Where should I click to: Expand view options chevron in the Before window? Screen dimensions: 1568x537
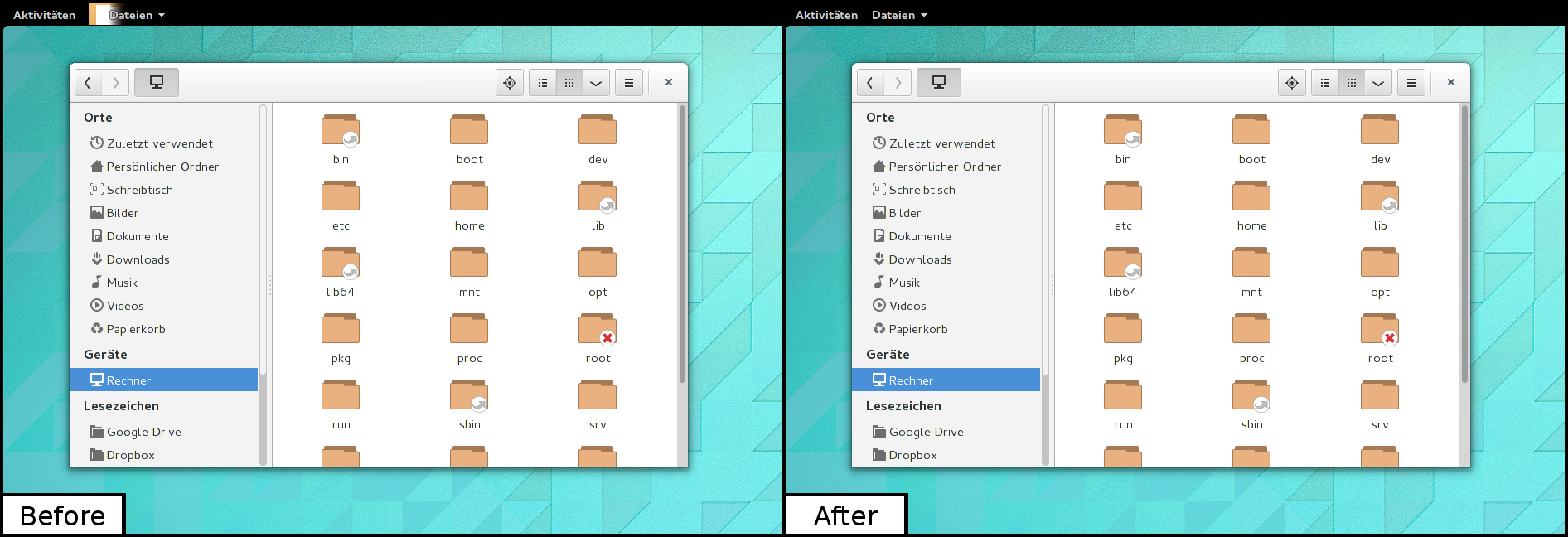tap(596, 83)
